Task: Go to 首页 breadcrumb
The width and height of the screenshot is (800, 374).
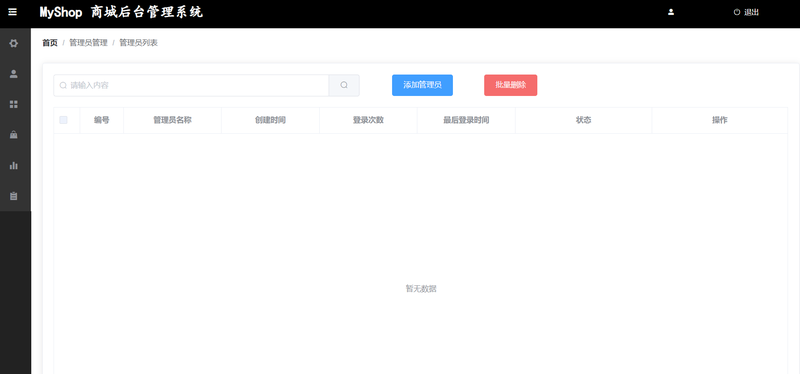Action: (x=50, y=43)
